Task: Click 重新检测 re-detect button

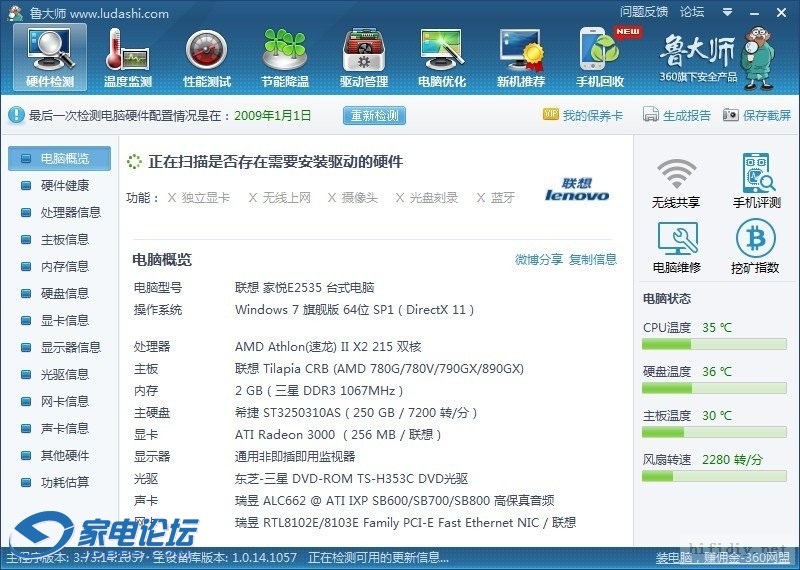Action: click(x=374, y=115)
